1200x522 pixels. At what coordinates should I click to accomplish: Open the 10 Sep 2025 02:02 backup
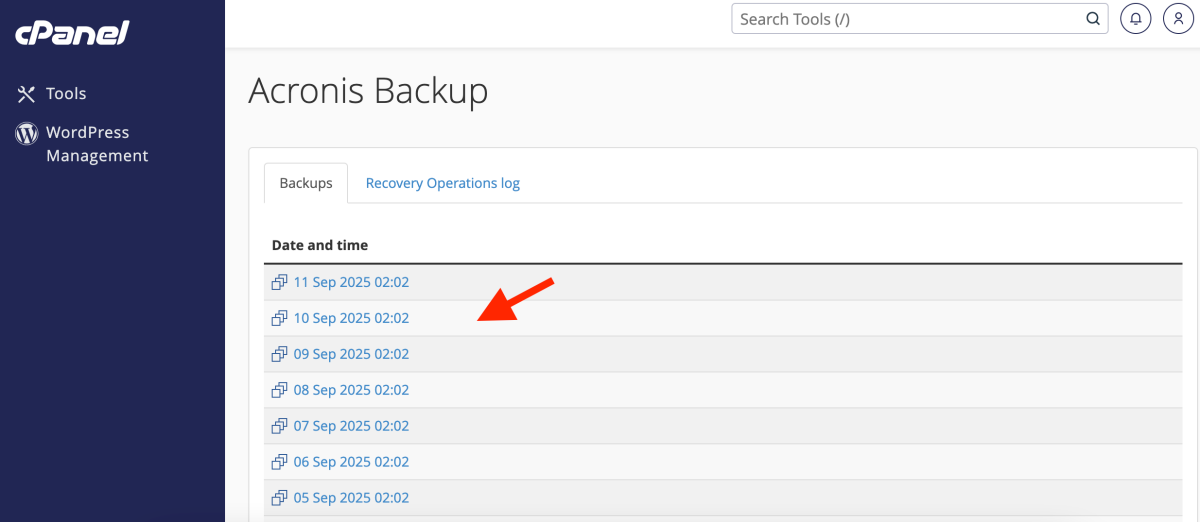click(351, 318)
